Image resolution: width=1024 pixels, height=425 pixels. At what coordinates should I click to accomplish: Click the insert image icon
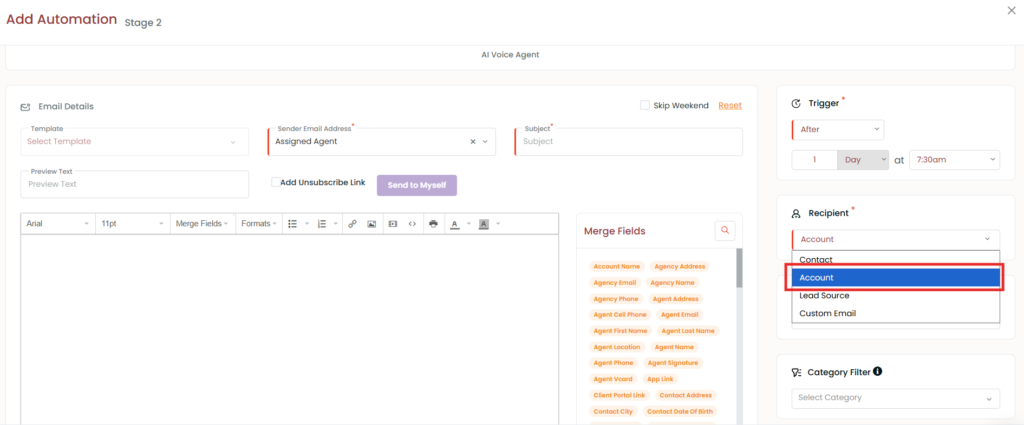[x=372, y=223]
